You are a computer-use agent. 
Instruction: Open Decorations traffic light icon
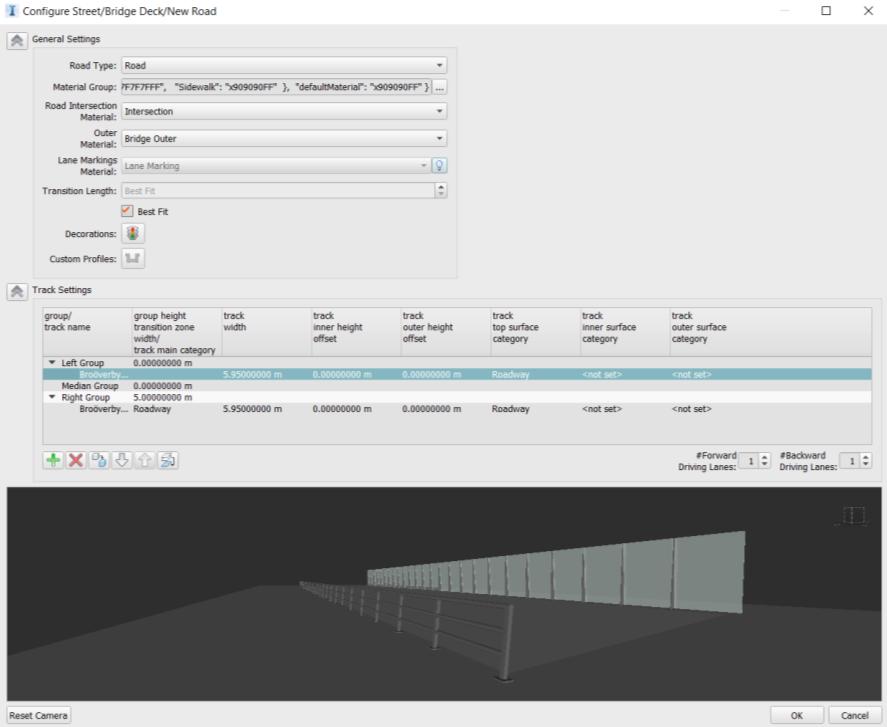coord(133,234)
